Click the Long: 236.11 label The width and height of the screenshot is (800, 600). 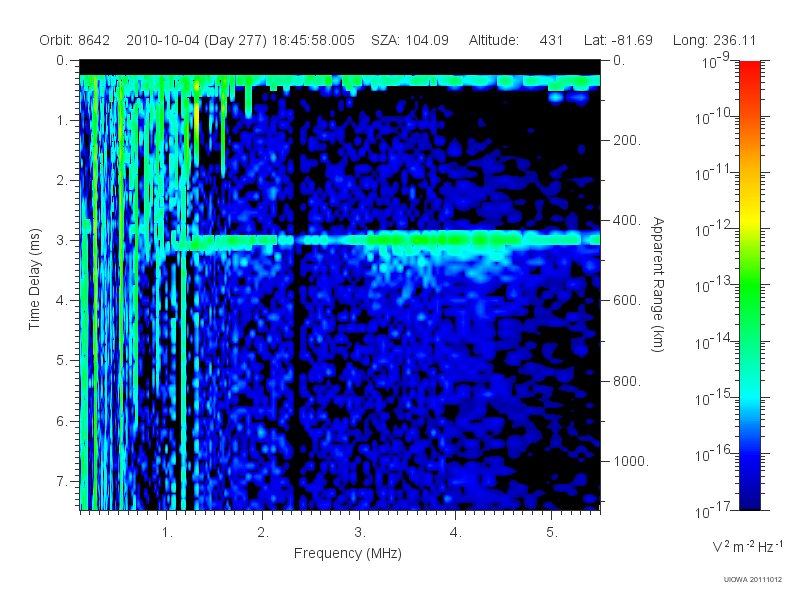tap(714, 40)
